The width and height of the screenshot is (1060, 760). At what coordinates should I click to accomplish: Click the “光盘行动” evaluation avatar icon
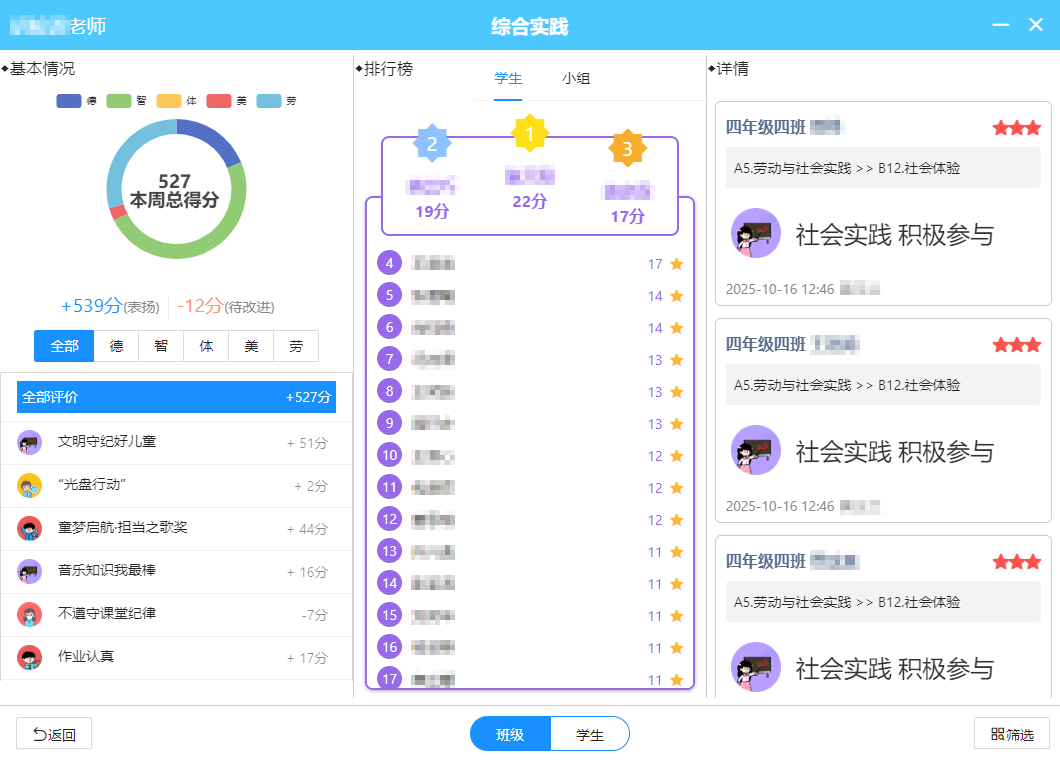tap(30, 486)
